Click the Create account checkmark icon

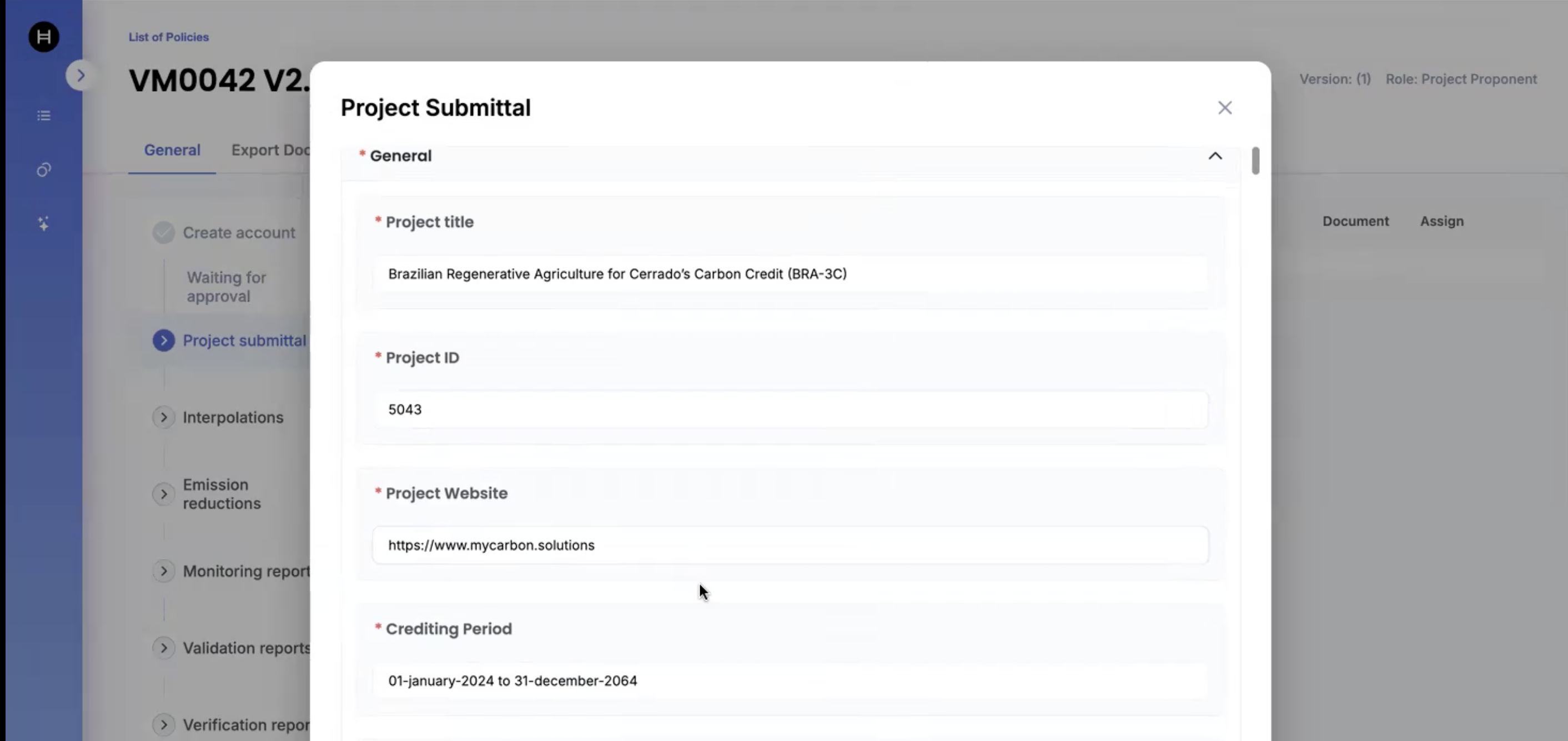click(x=163, y=233)
